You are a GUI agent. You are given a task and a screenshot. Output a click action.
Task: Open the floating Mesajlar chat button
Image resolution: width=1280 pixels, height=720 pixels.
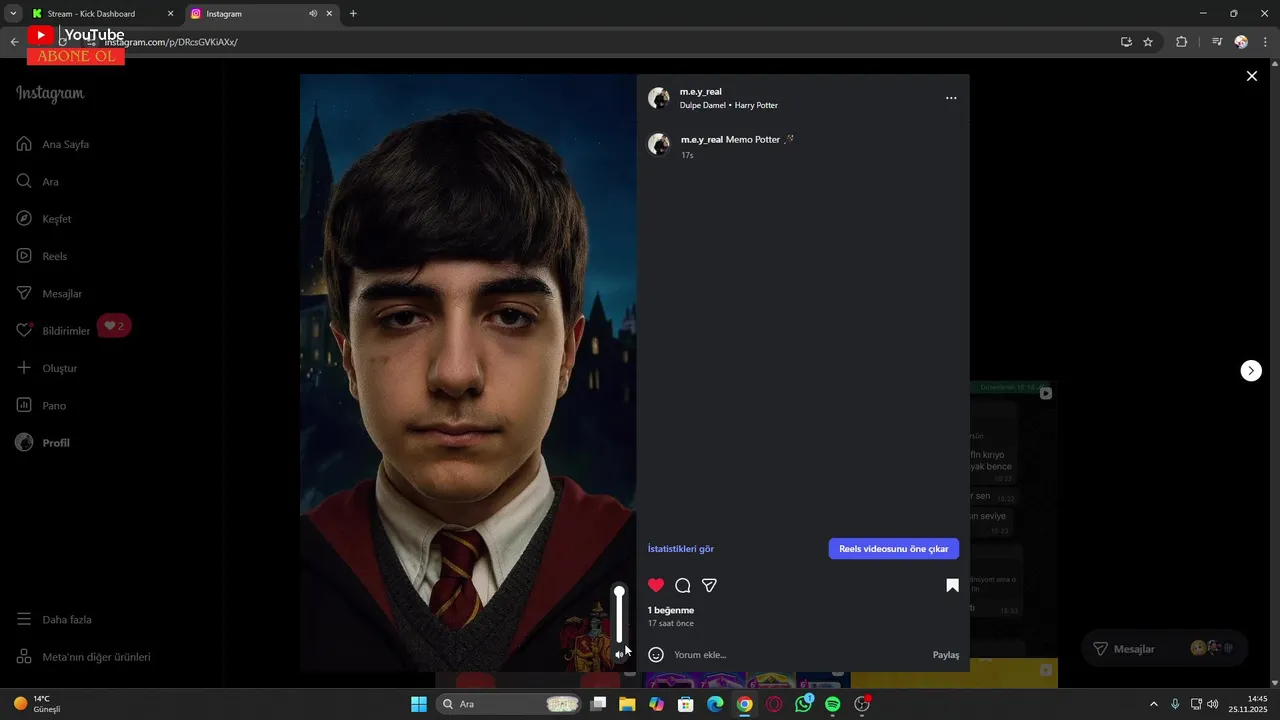coord(1165,649)
